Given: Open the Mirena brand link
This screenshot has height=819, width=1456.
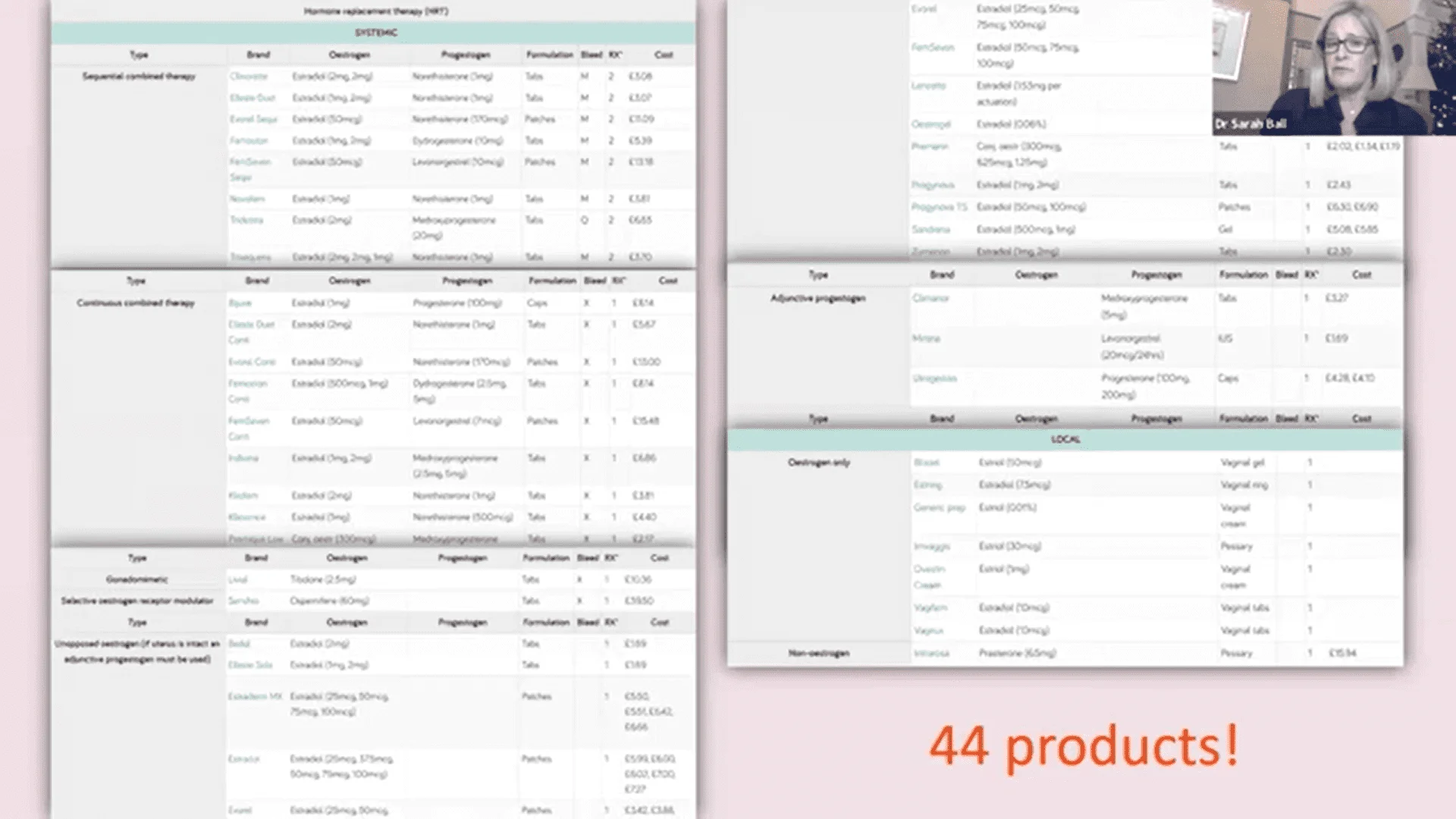Looking at the screenshot, I should (x=926, y=338).
